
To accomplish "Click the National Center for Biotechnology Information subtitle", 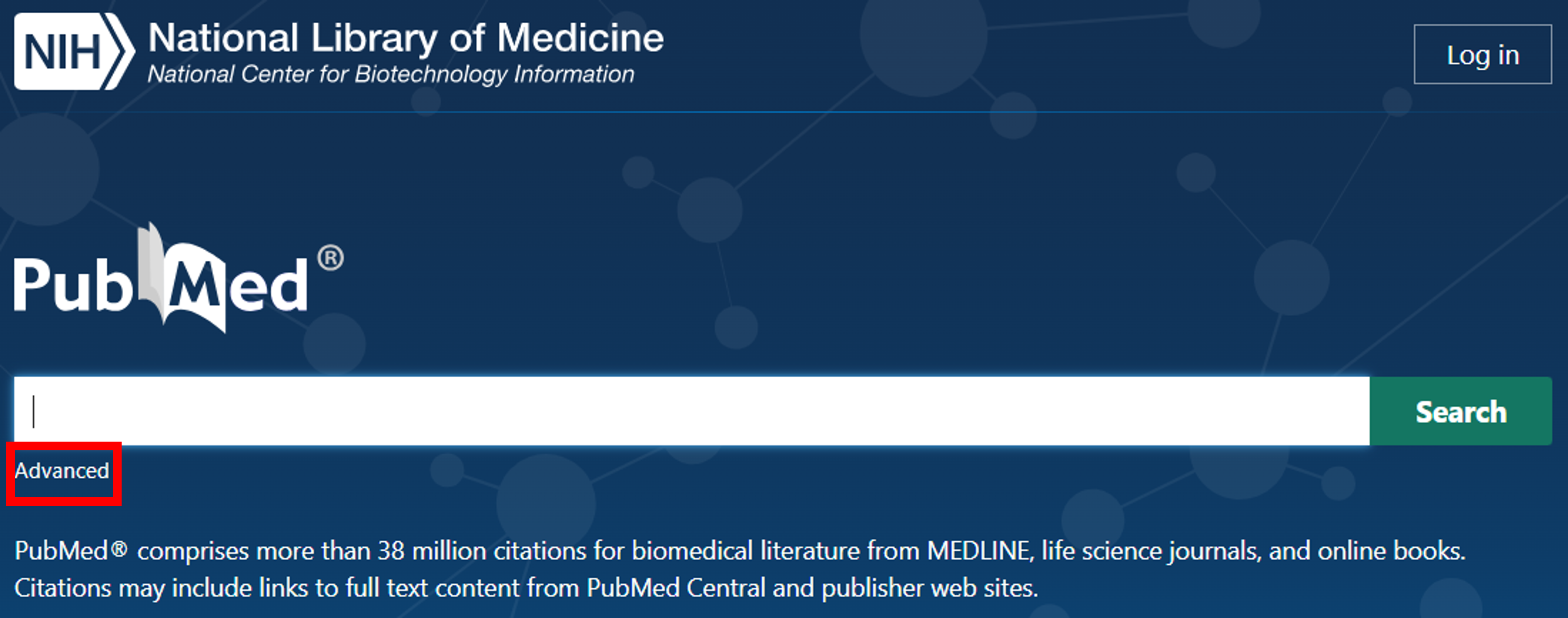I will [x=391, y=74].
